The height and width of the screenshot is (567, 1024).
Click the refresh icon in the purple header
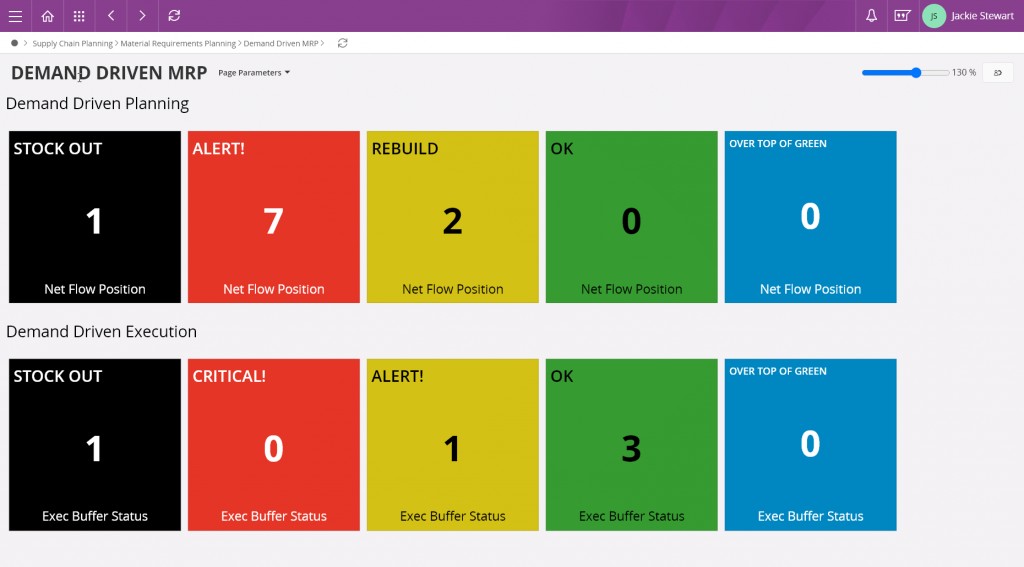(175, 16)
